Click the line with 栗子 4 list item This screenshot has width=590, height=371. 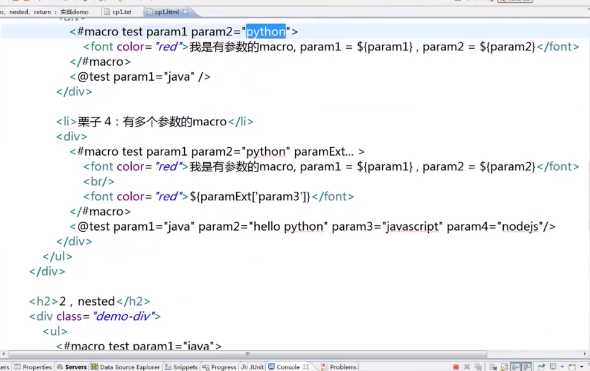(x=155, y=122)
